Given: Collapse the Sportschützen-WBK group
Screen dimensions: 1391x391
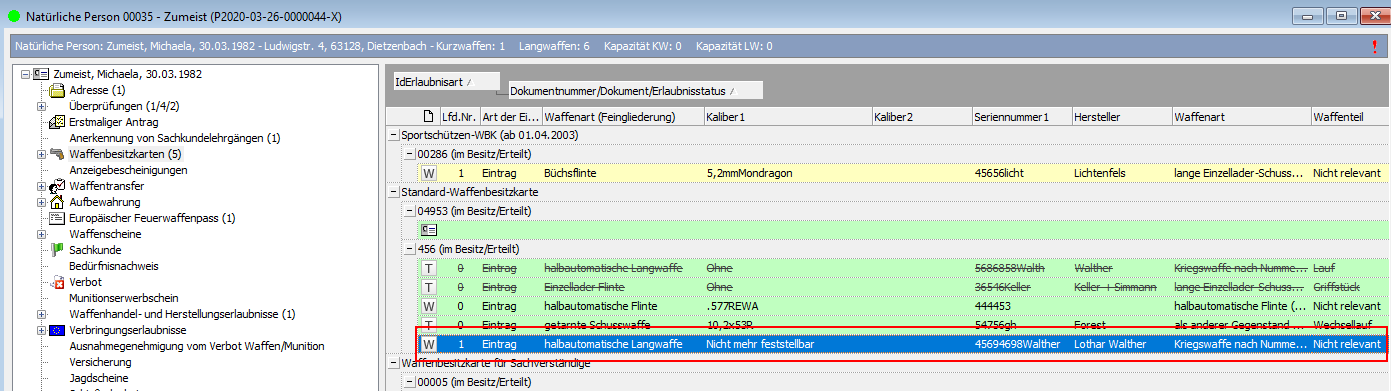Looking at the screenshot, I should tap(394, 135).
